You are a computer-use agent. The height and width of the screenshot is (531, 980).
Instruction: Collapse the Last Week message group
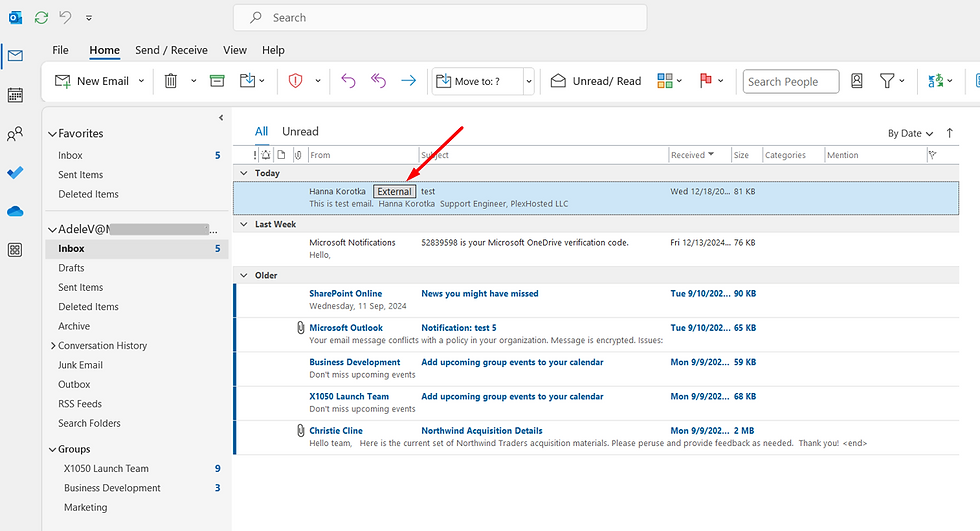244,224
